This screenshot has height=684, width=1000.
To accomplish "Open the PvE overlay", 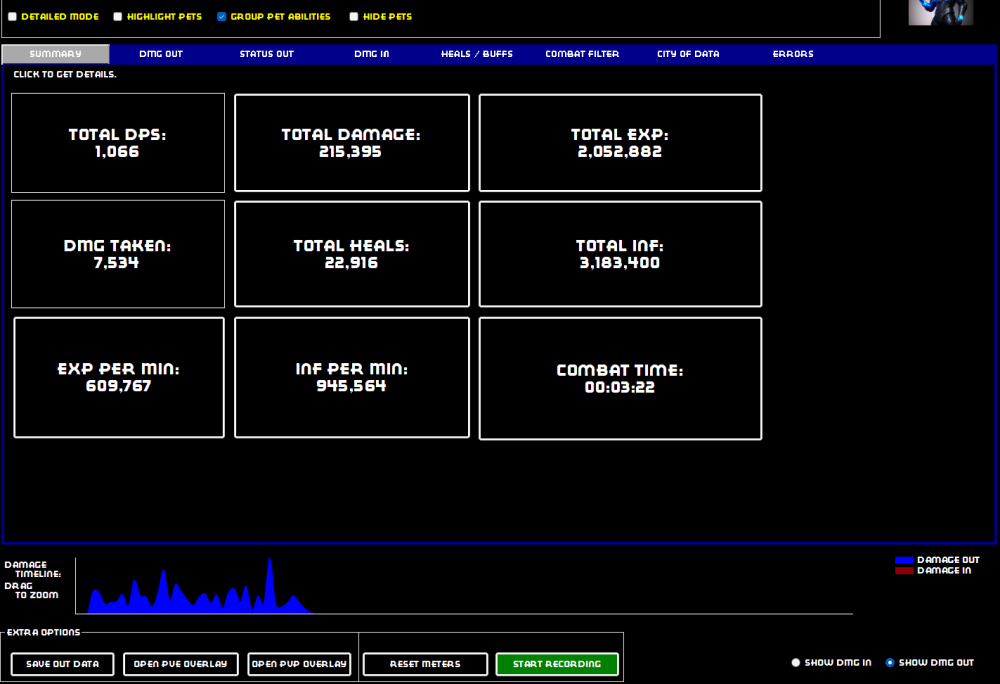I will click(x=181, y=664).
